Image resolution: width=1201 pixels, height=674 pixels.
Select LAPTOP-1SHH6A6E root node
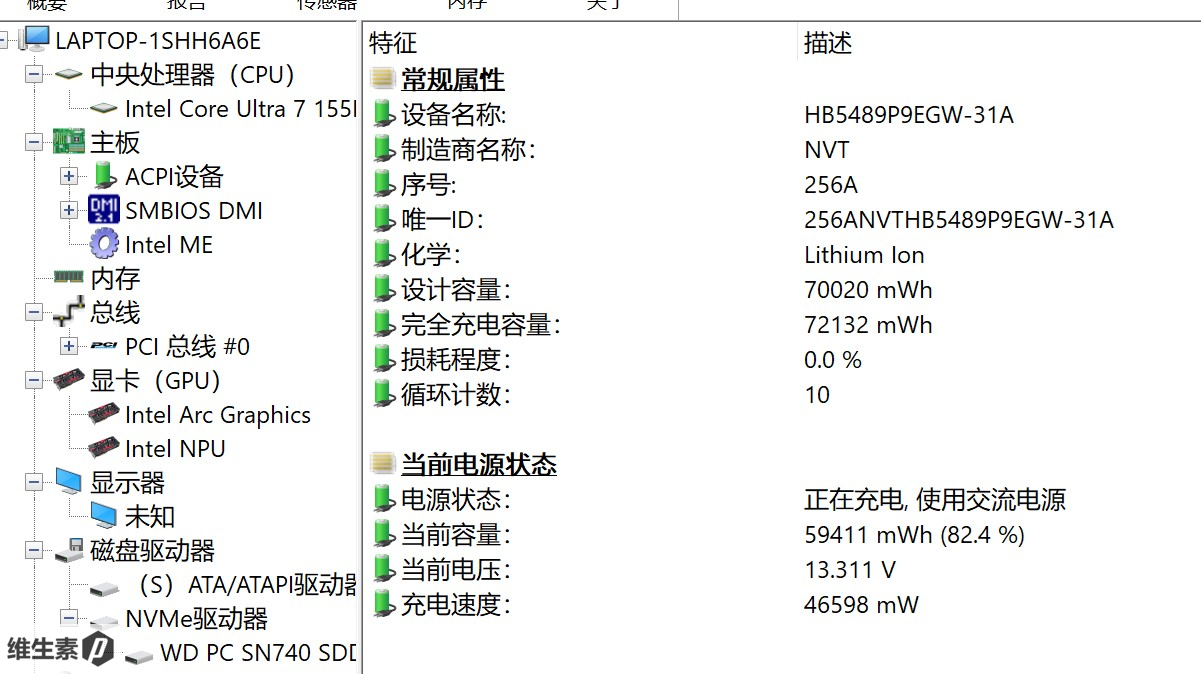click(x=157, y=41)
